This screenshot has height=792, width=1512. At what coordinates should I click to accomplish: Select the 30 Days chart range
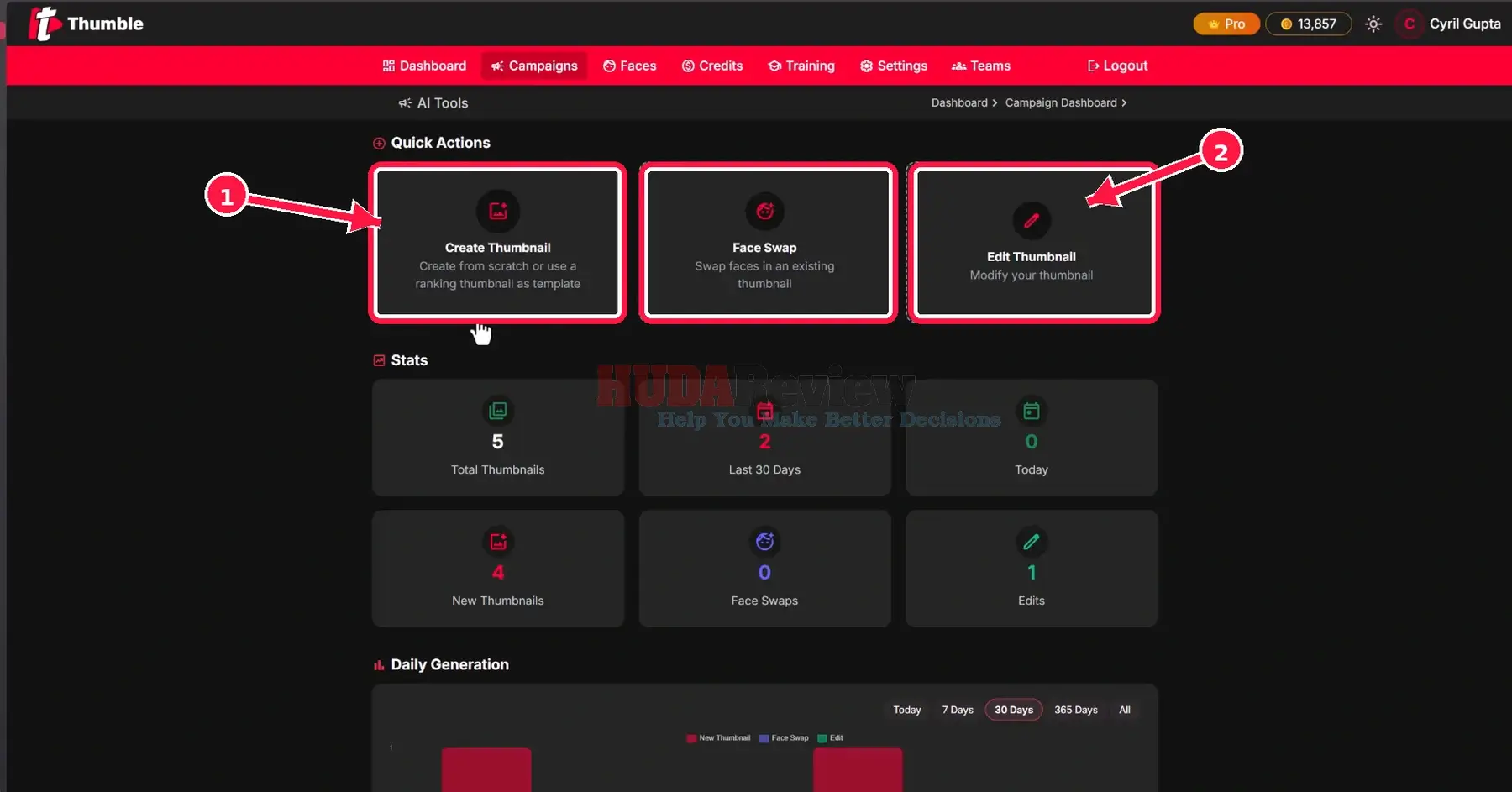point(1014,710)
